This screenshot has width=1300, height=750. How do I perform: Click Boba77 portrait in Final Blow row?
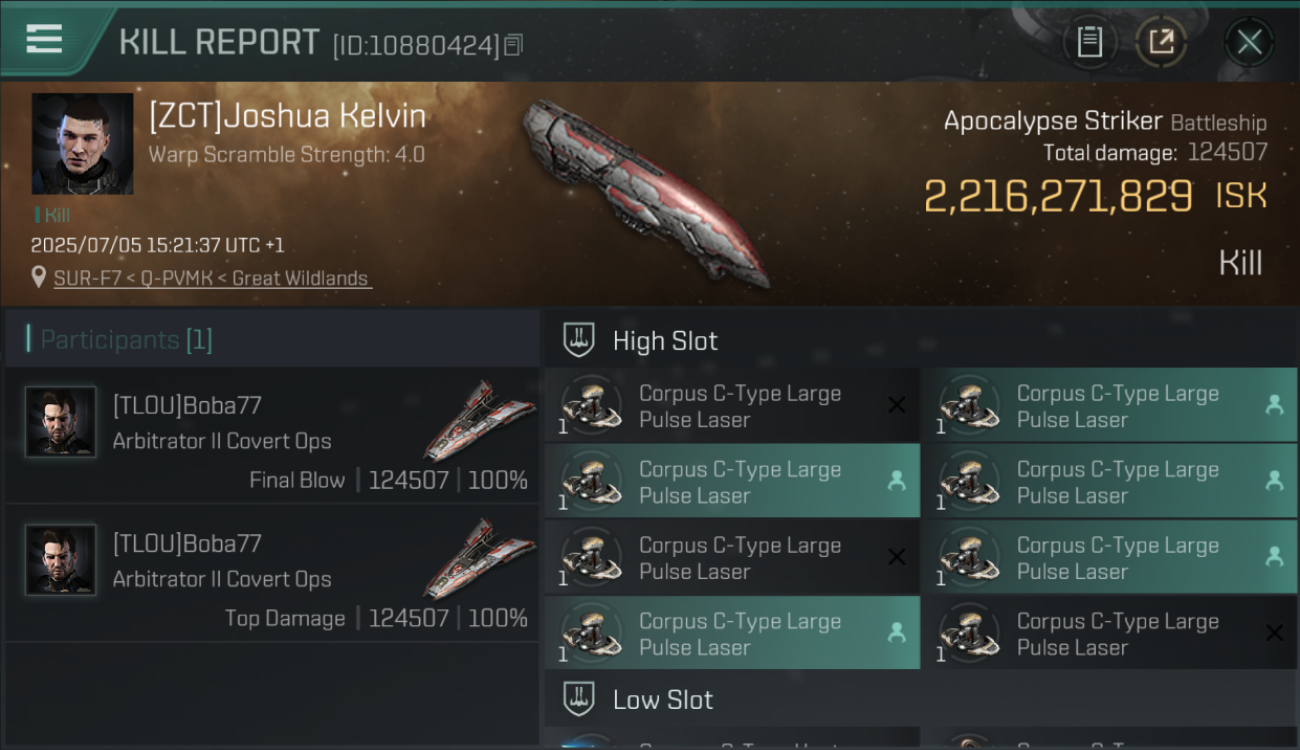coord(60,422)
